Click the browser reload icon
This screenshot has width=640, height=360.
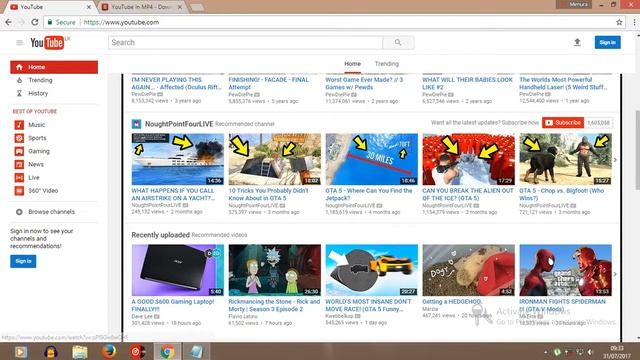(35, 22)
